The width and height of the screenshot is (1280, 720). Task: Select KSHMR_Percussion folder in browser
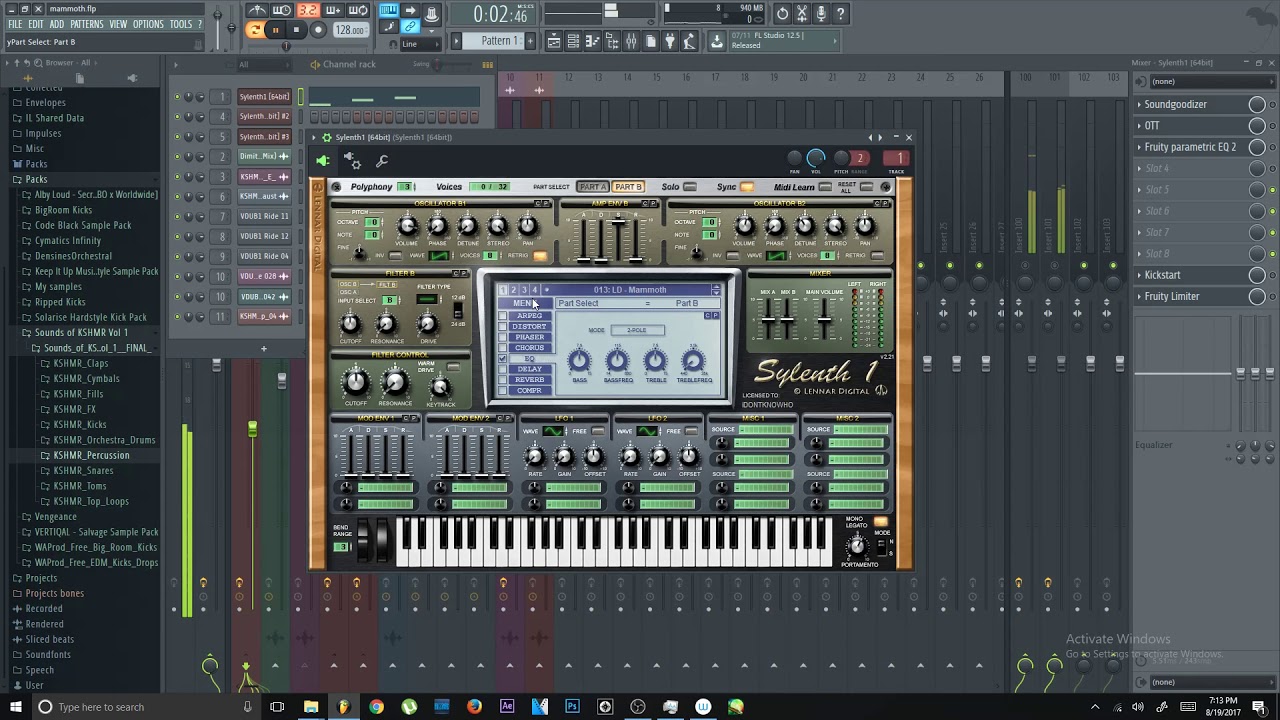coord(91,455)
